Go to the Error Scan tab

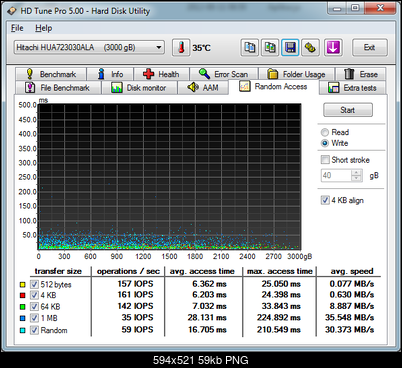pos(223,74)
